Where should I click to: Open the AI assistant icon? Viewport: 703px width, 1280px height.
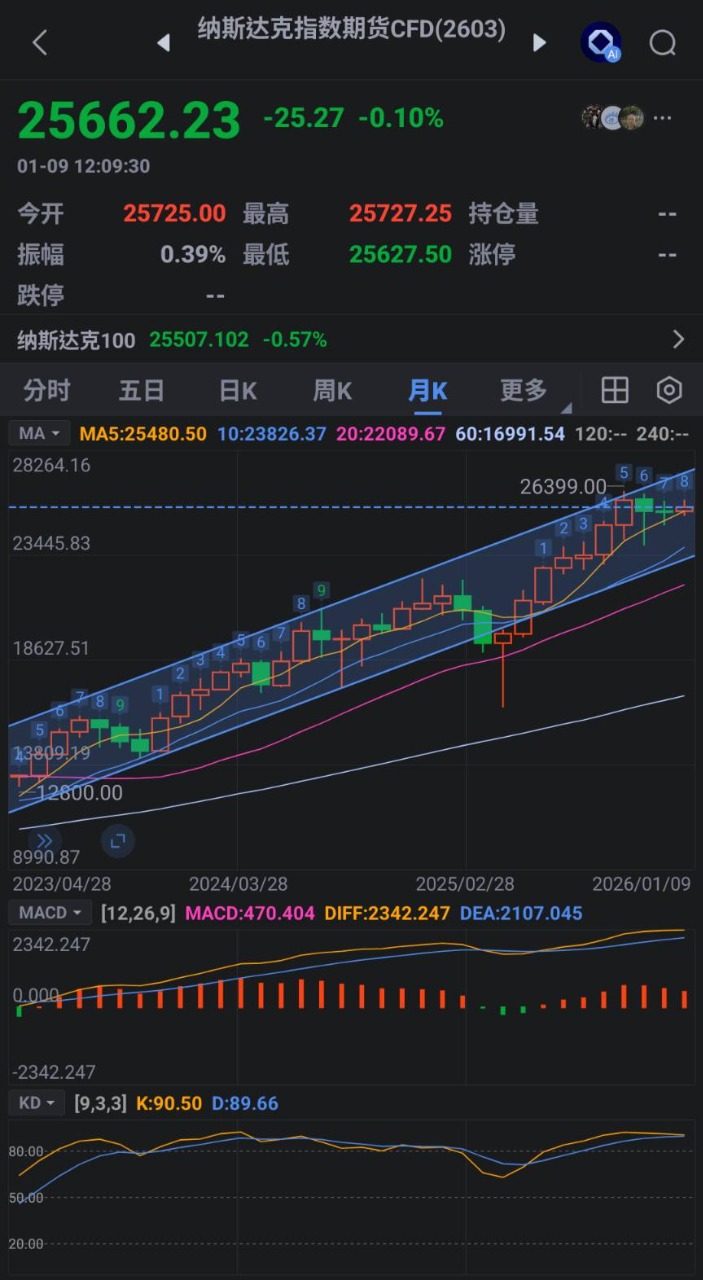pos(601,42)
